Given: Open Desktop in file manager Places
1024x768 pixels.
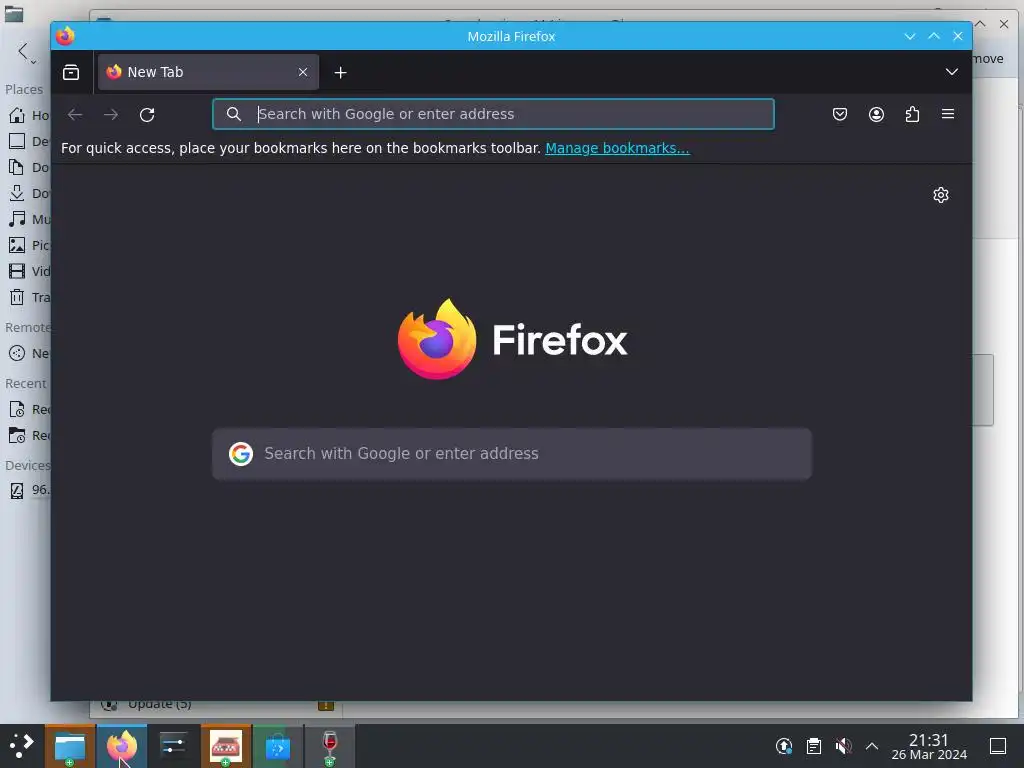Looking at the screenshot, I should tap(27, 142).
